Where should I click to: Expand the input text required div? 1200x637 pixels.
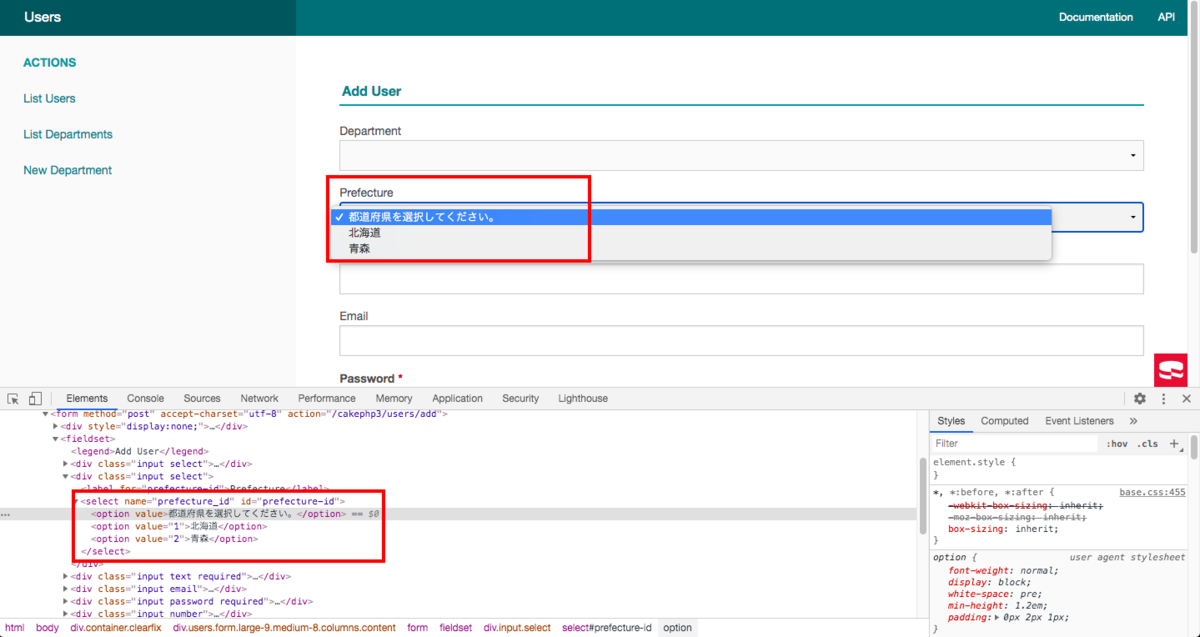point(66,576)
